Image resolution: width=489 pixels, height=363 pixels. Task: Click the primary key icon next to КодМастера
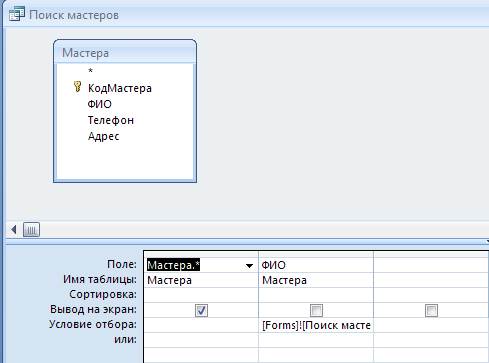point(77,87)
